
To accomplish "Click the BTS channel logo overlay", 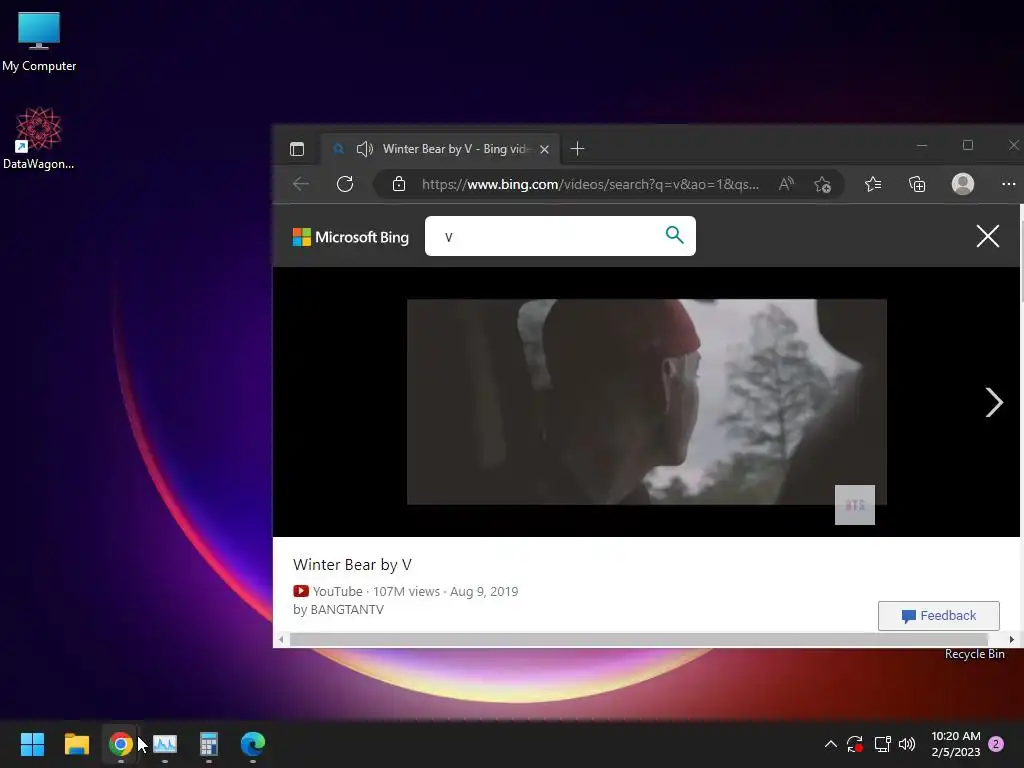I will click(x=855, y=505).
